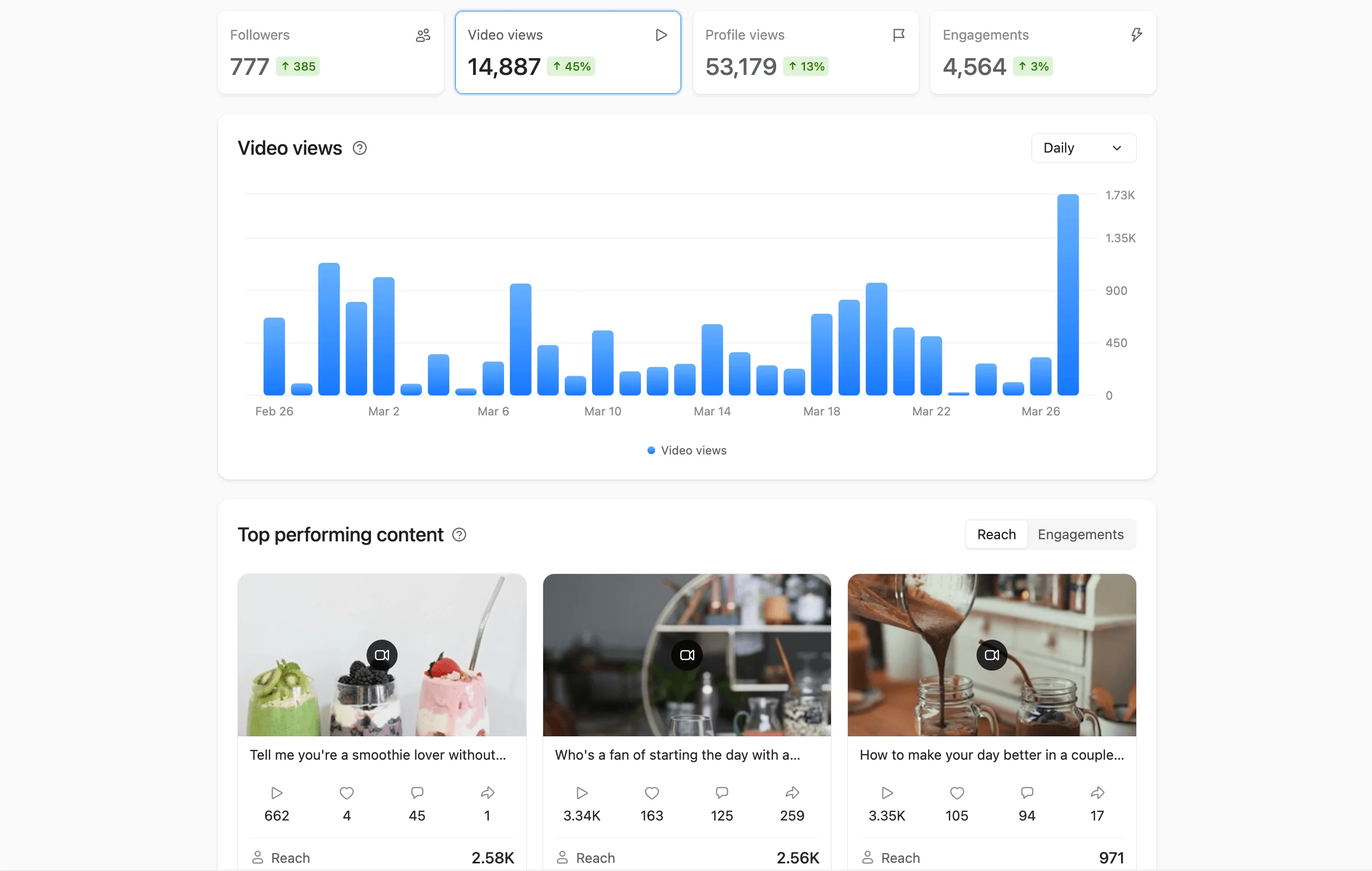
Task: Click the 4,564 engagements value
Action: [x=975, y=67]
